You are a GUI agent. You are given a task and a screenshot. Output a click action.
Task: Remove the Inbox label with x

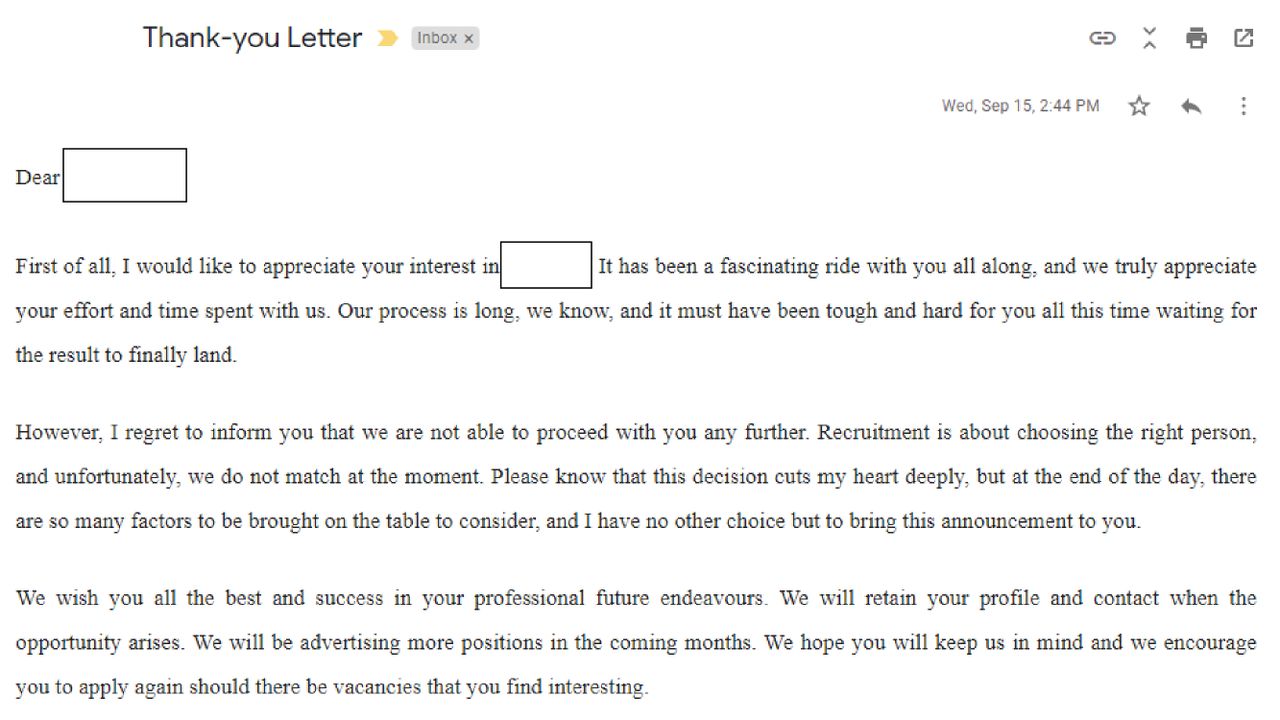(x=468, y=38)
